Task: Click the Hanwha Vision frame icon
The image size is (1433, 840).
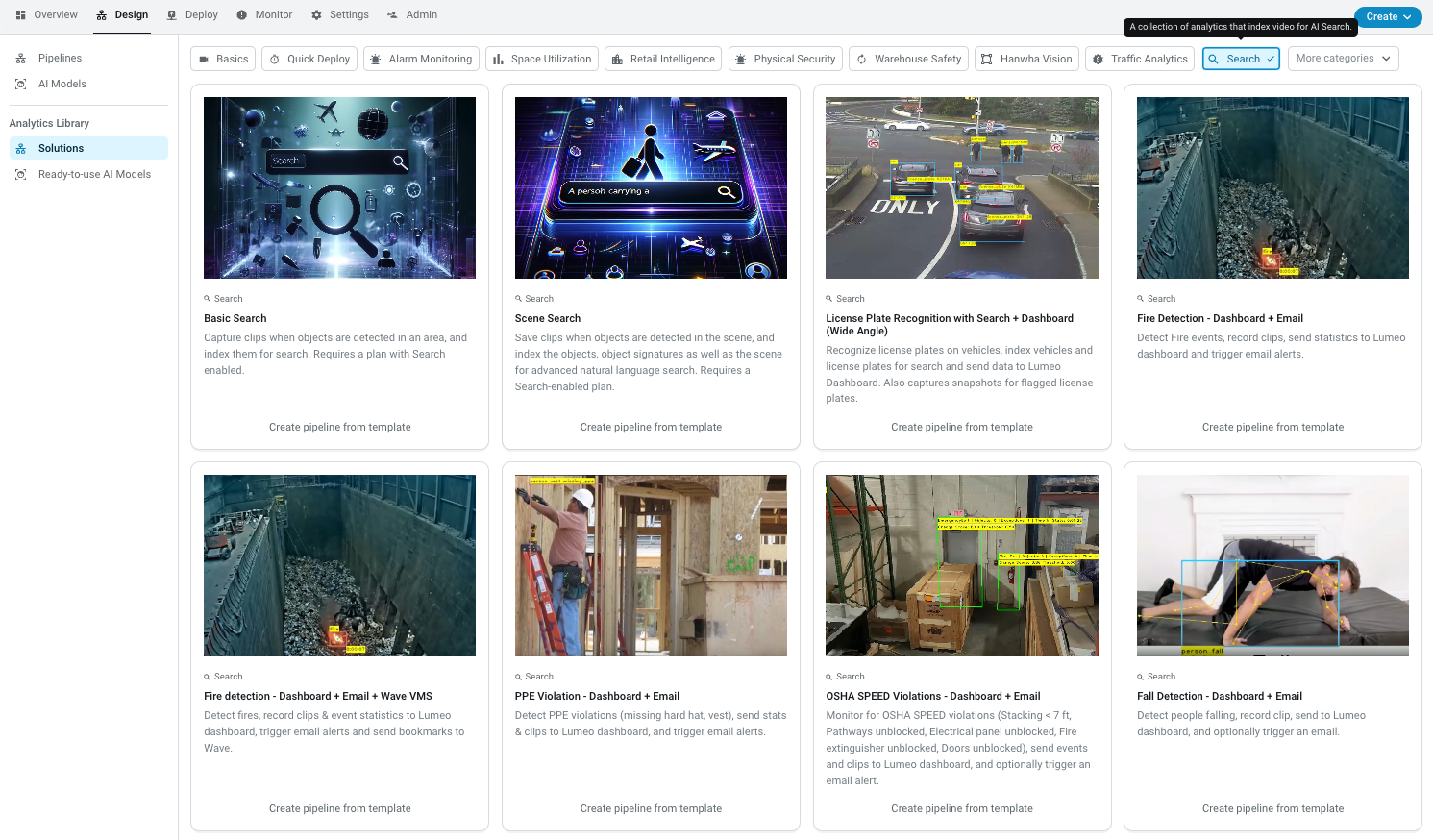Action: click(987, 60)
